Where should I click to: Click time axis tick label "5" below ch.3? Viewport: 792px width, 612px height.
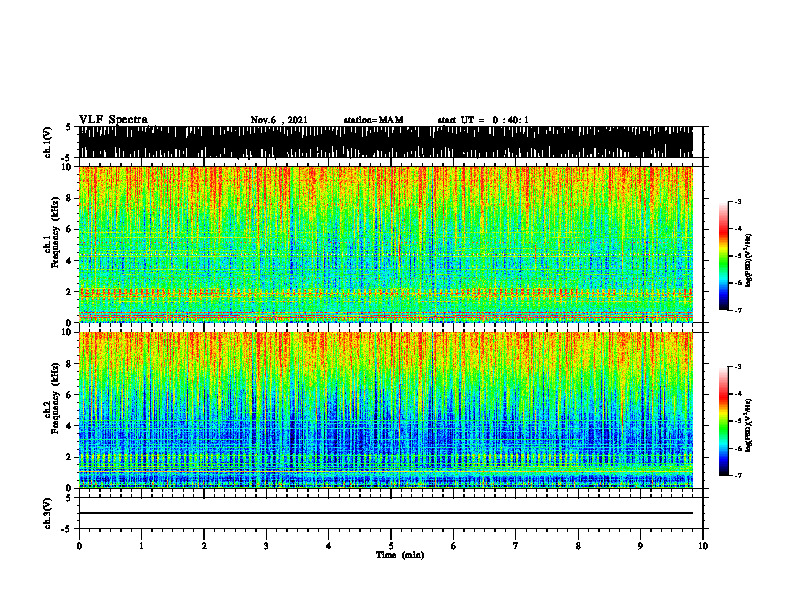[391, 546]
